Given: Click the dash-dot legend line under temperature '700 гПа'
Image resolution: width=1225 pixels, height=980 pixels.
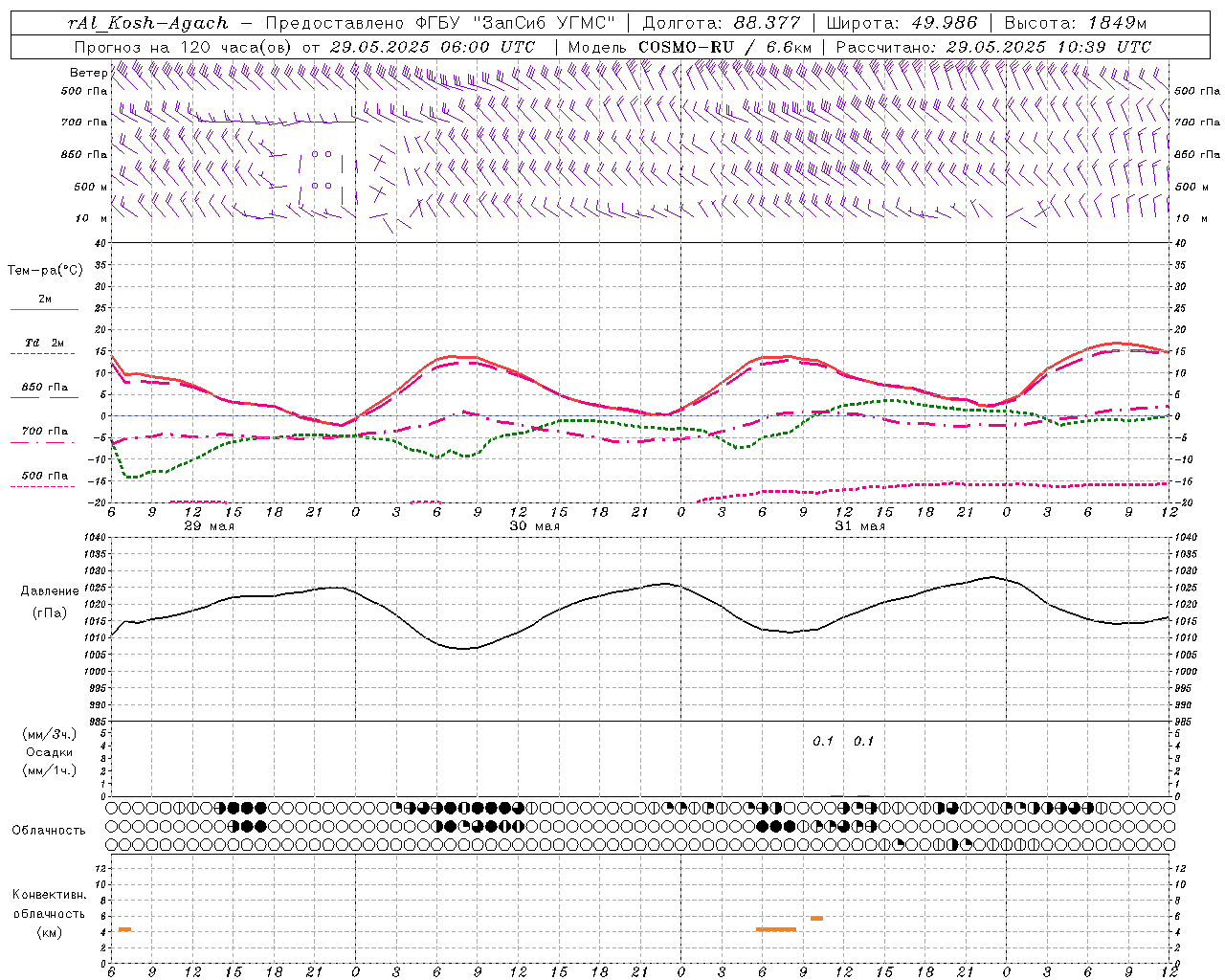Looking at the screenshot, I should tap(43, 442).
